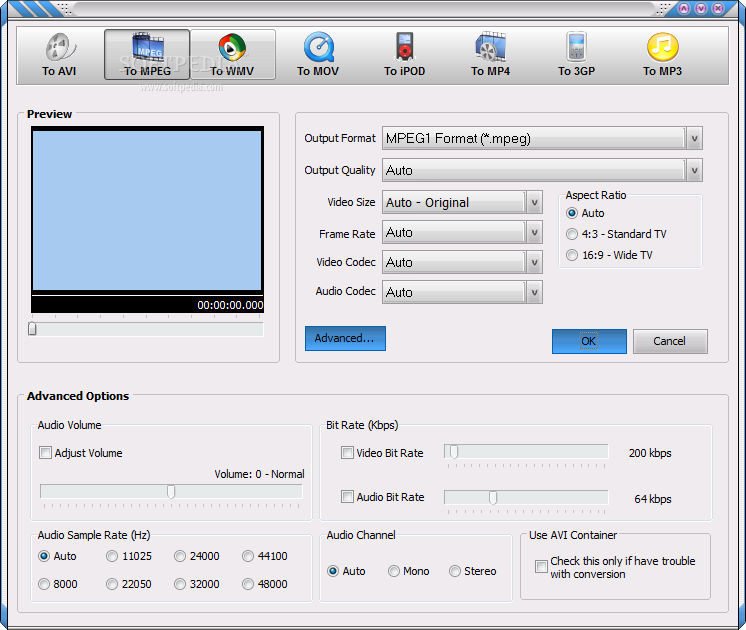Choose the To MP4 film icon

[490, 47]
